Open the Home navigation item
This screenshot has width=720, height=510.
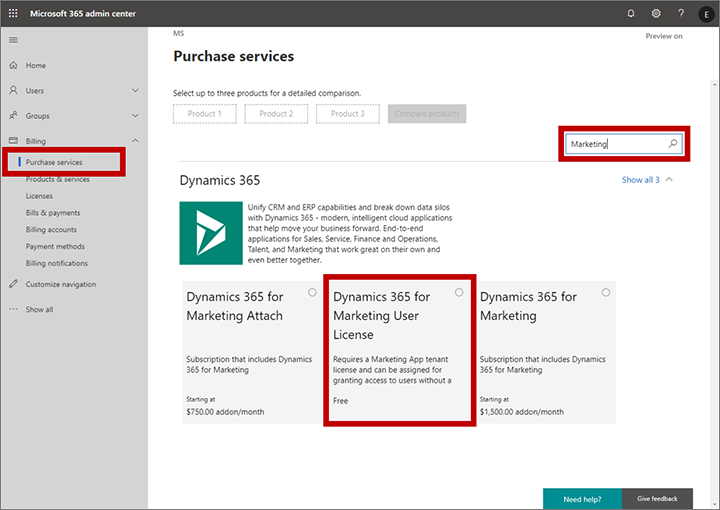36,65
